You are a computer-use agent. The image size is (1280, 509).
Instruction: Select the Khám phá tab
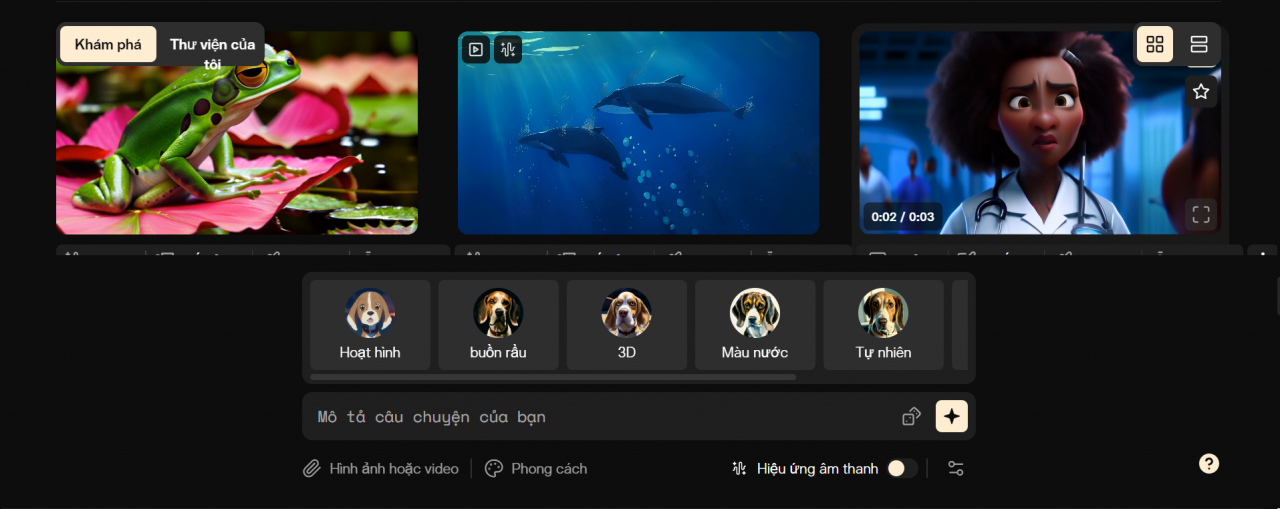[x=108, y=44]
